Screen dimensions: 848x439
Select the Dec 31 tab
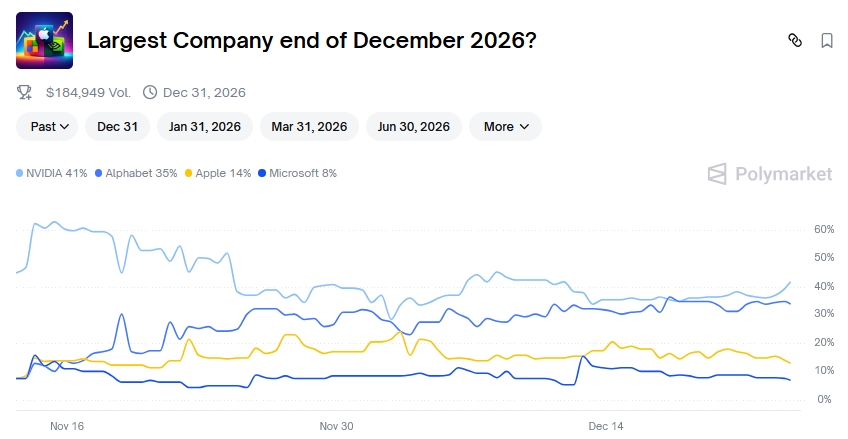(117, 127)
